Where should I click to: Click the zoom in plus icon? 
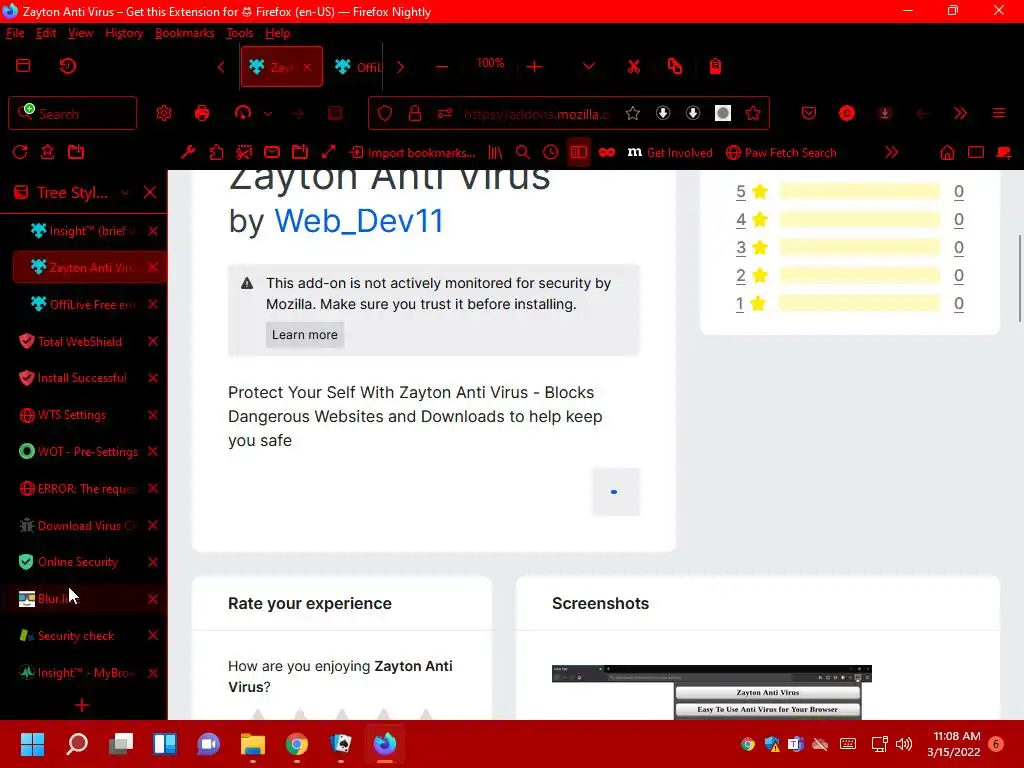click(x=534, y=67)
